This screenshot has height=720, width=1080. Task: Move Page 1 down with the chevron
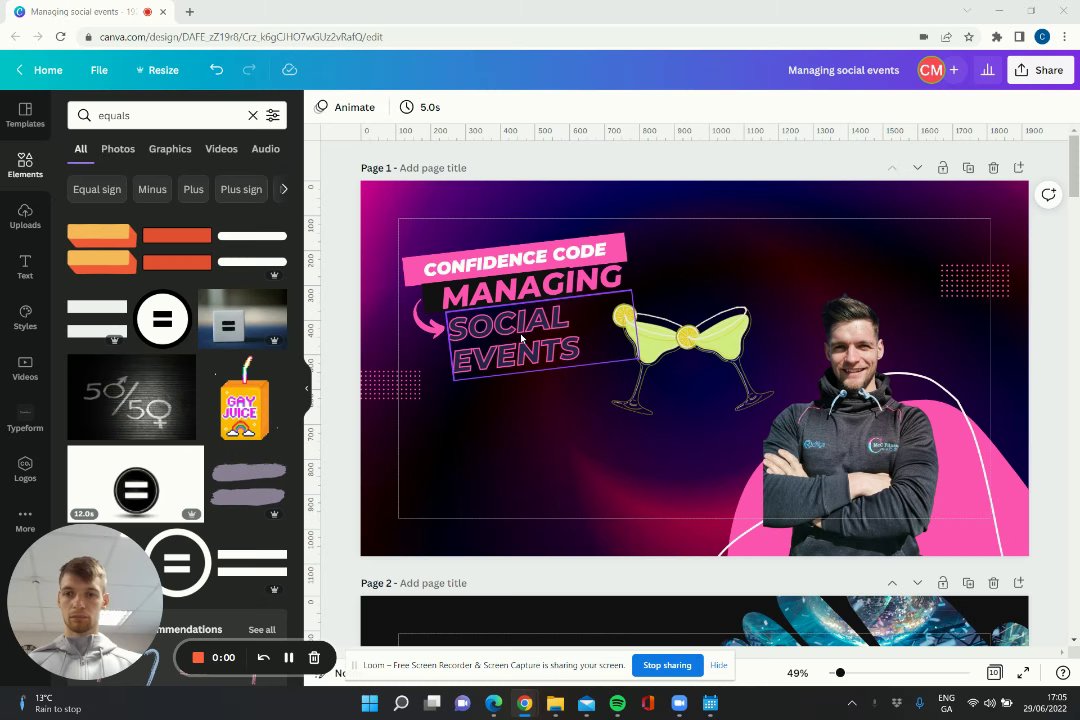(917, 167)
